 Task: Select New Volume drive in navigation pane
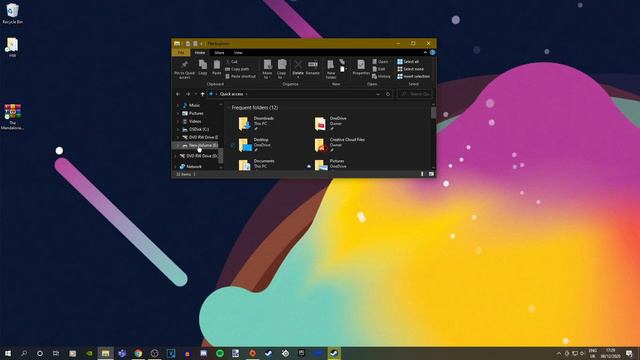[x=200, y=145]
